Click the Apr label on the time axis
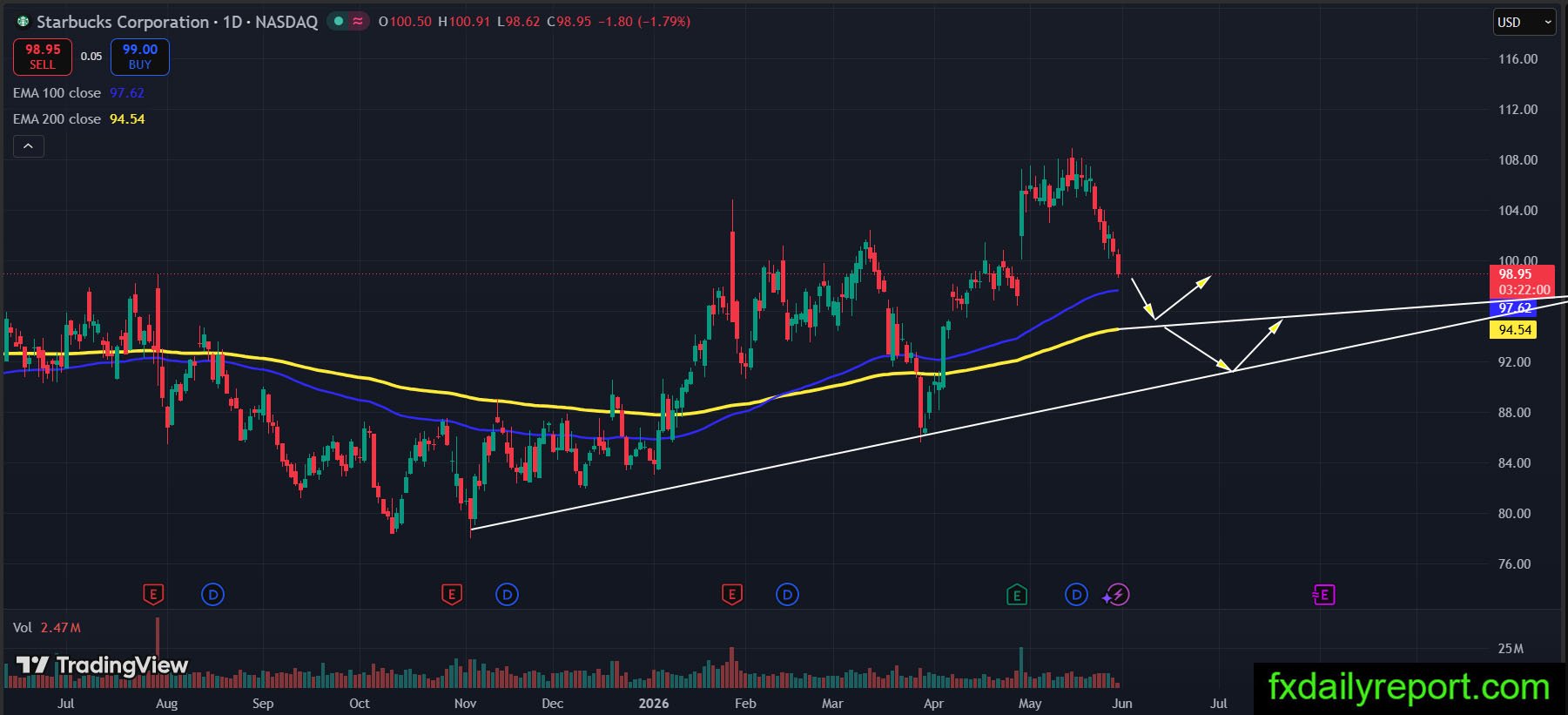This screenshot has height=715, width=1568. [x=933, y=704]
